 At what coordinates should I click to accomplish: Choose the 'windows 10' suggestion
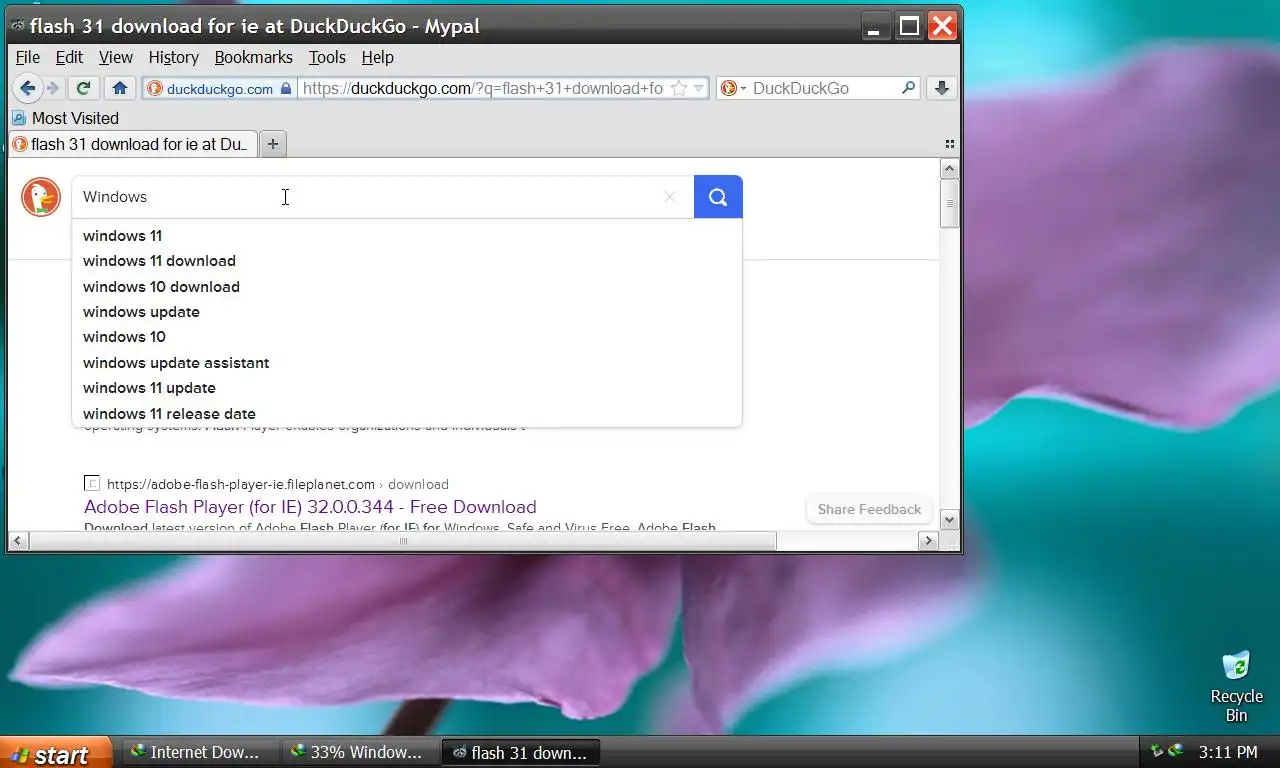tap(407, 337)
